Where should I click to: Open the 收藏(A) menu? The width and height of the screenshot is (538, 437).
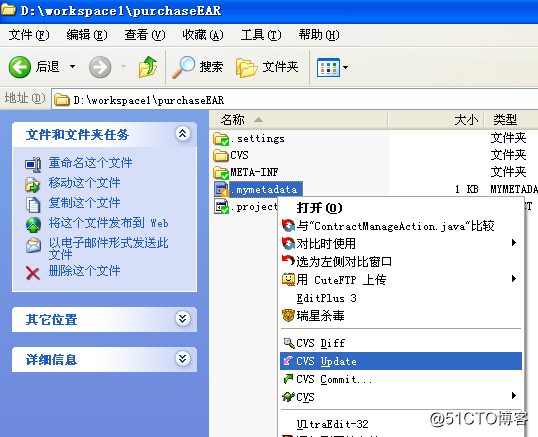tap(203, 35)
